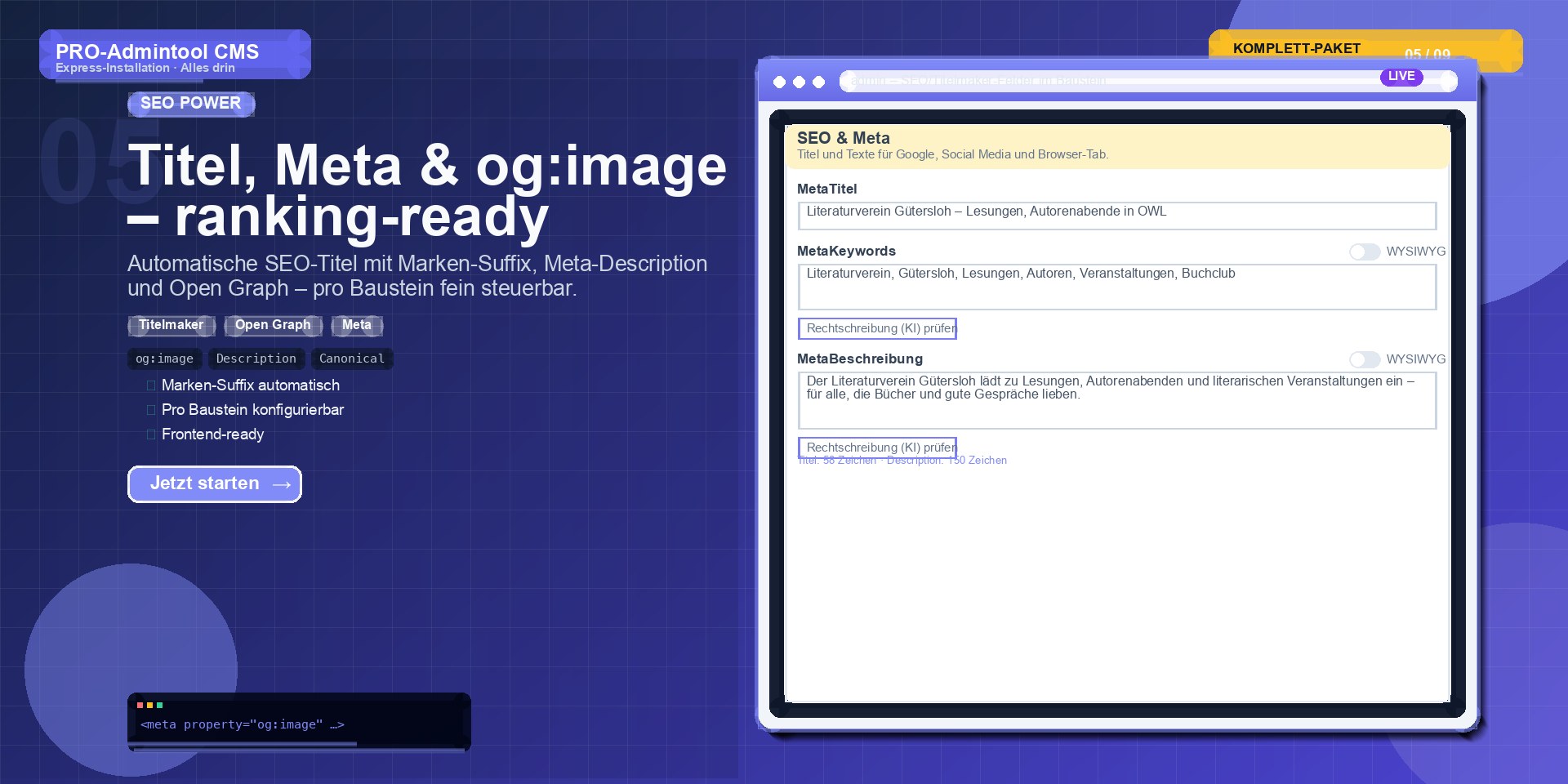The width and height of the screenshot is (1568, 784).
Task: Click the mock browser address bar
Action: [x=1148, y=81]
